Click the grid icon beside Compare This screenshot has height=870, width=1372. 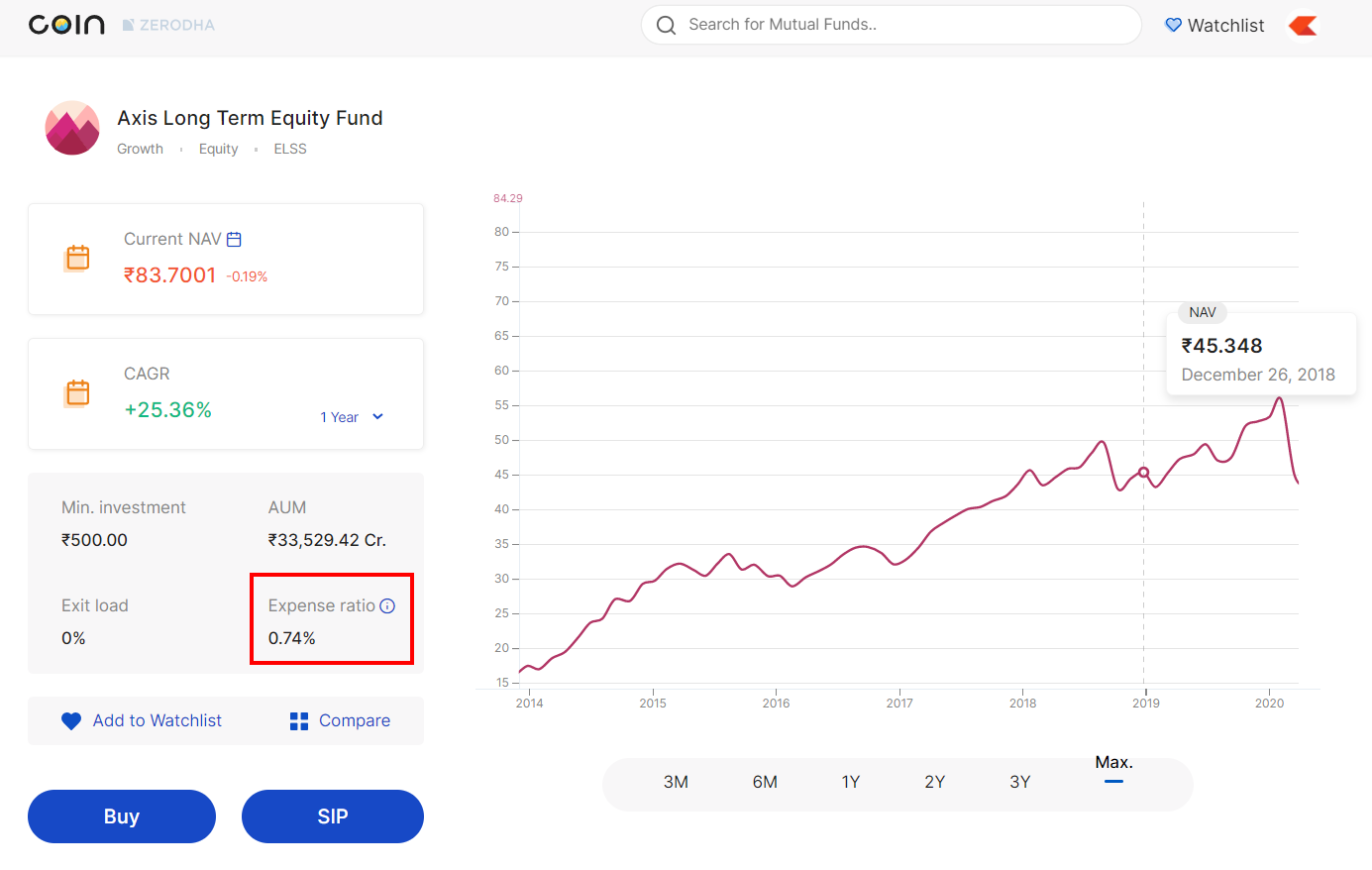pyautogui.click(x=299, y=721)
